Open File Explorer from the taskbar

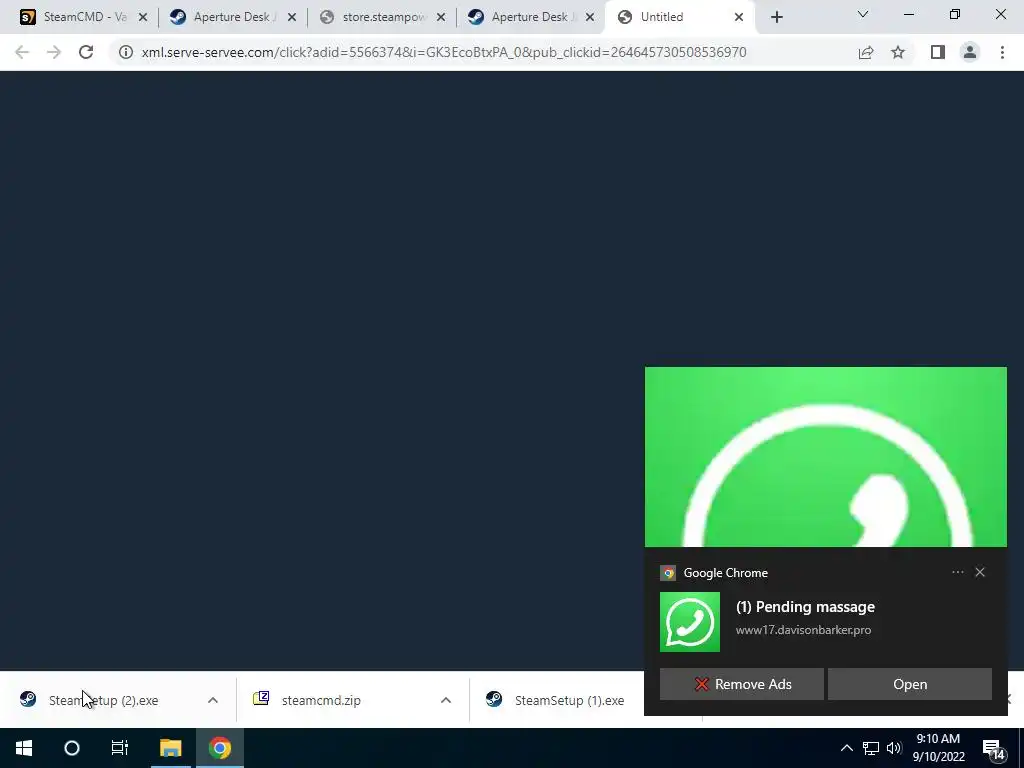tap(170, 748)
